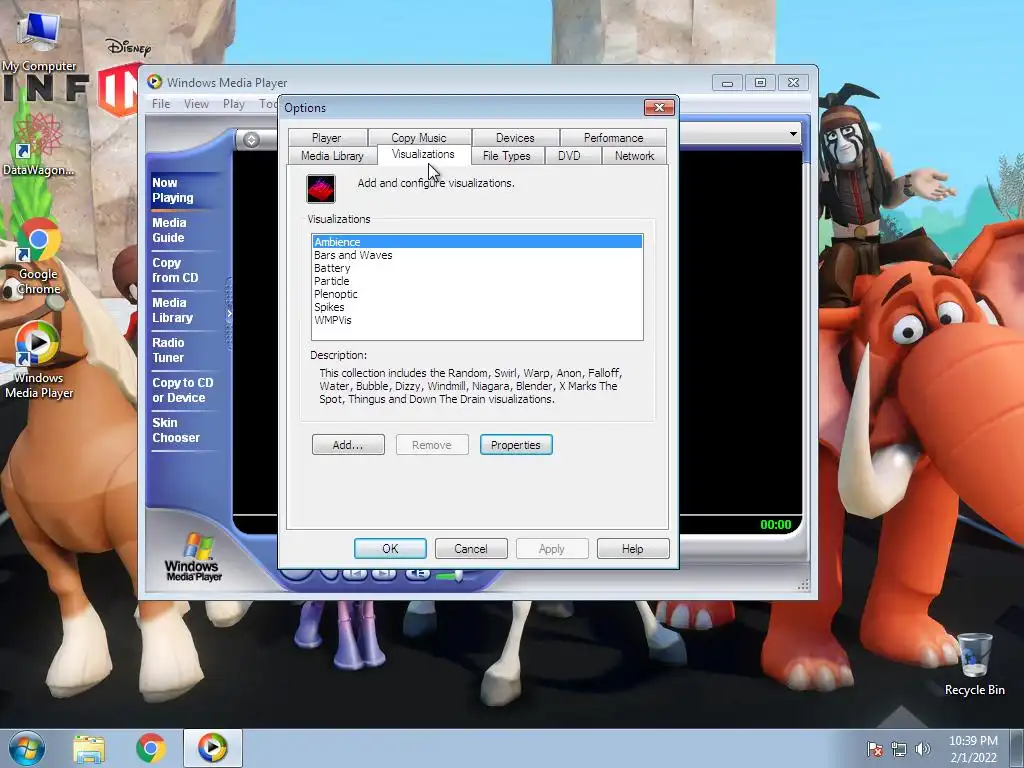Image resolution: width=1024 pixels, height=768 pixels.
Task: Open the Copy Music tab
Action: click(x=419, y=138)
